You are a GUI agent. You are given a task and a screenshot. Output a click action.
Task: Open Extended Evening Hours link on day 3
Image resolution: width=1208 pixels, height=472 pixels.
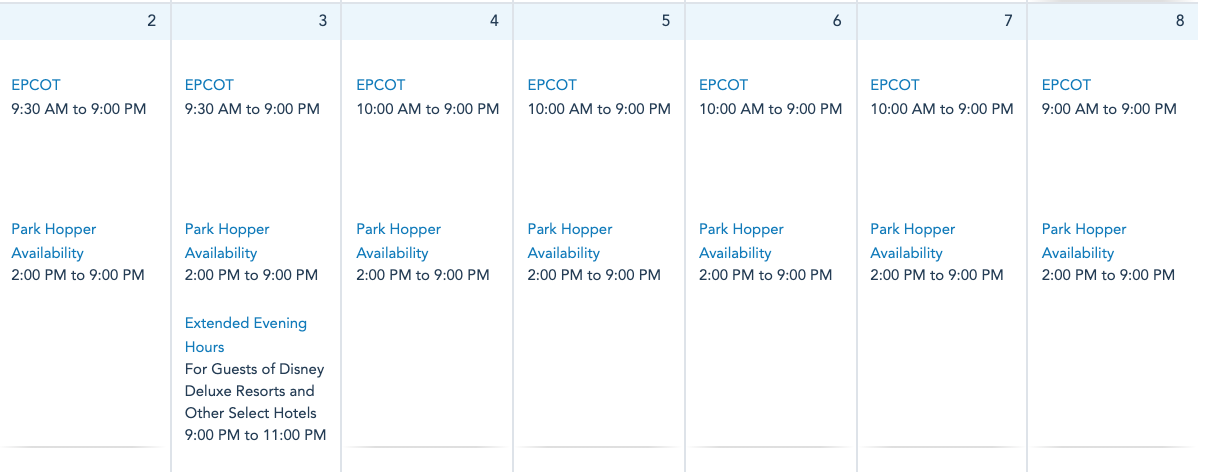[x=245, y=335]
